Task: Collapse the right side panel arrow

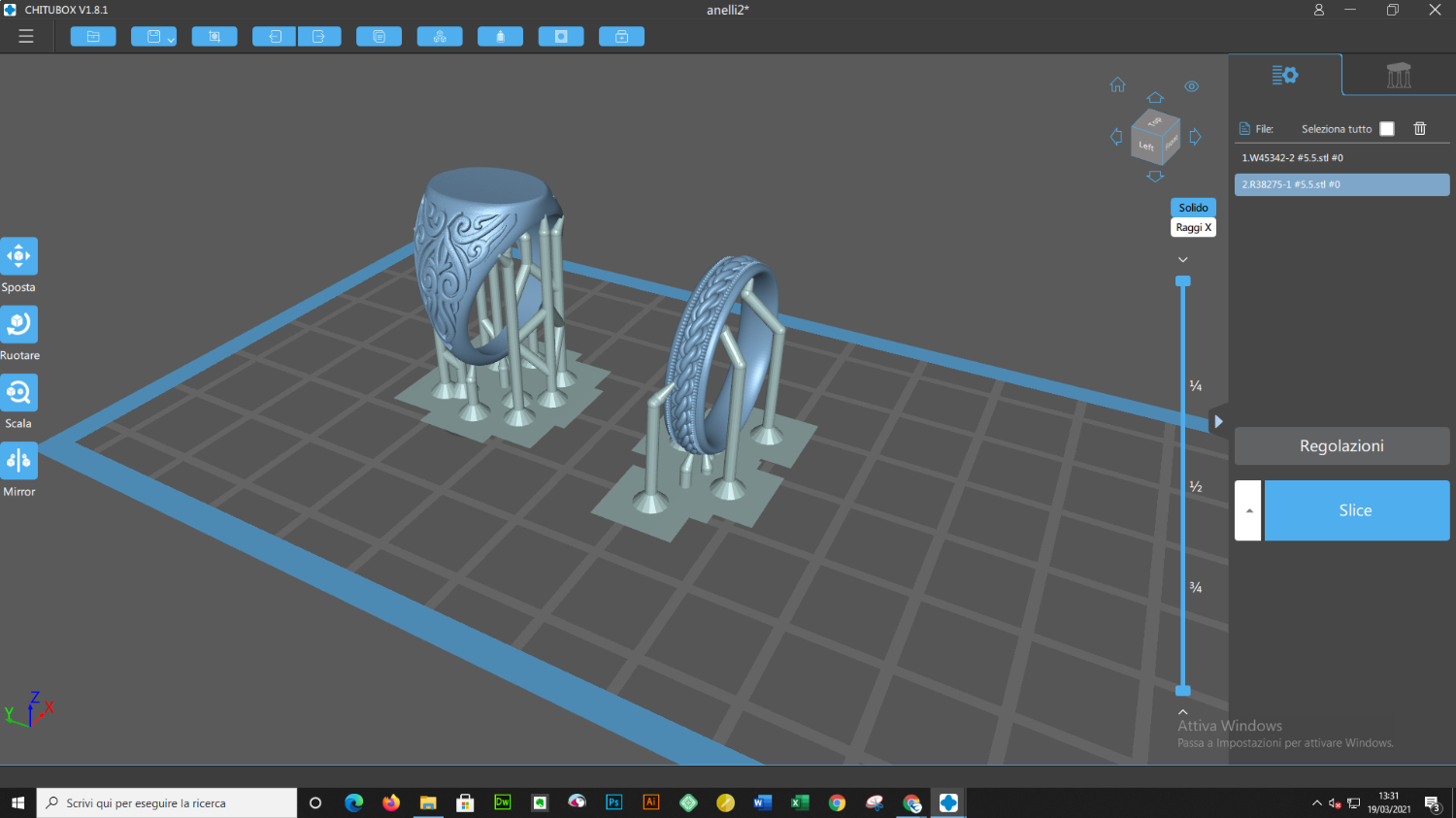Action: (1218, 421)
